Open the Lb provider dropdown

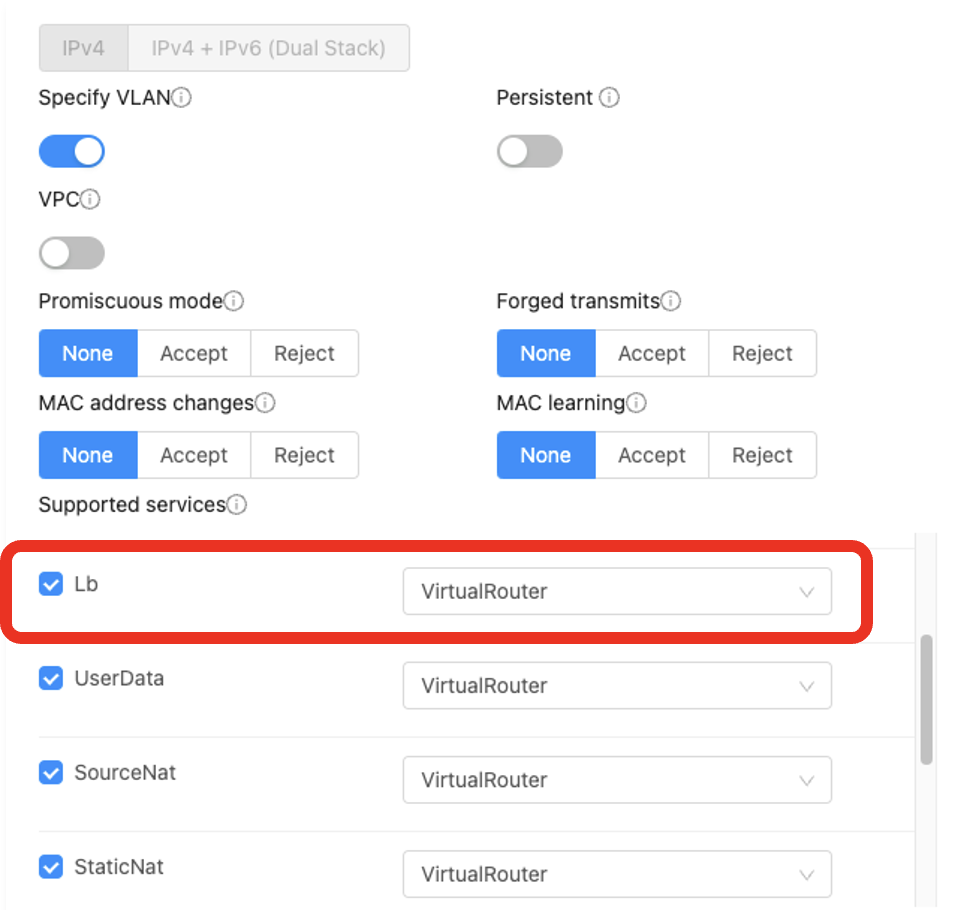tap(617, 592)
